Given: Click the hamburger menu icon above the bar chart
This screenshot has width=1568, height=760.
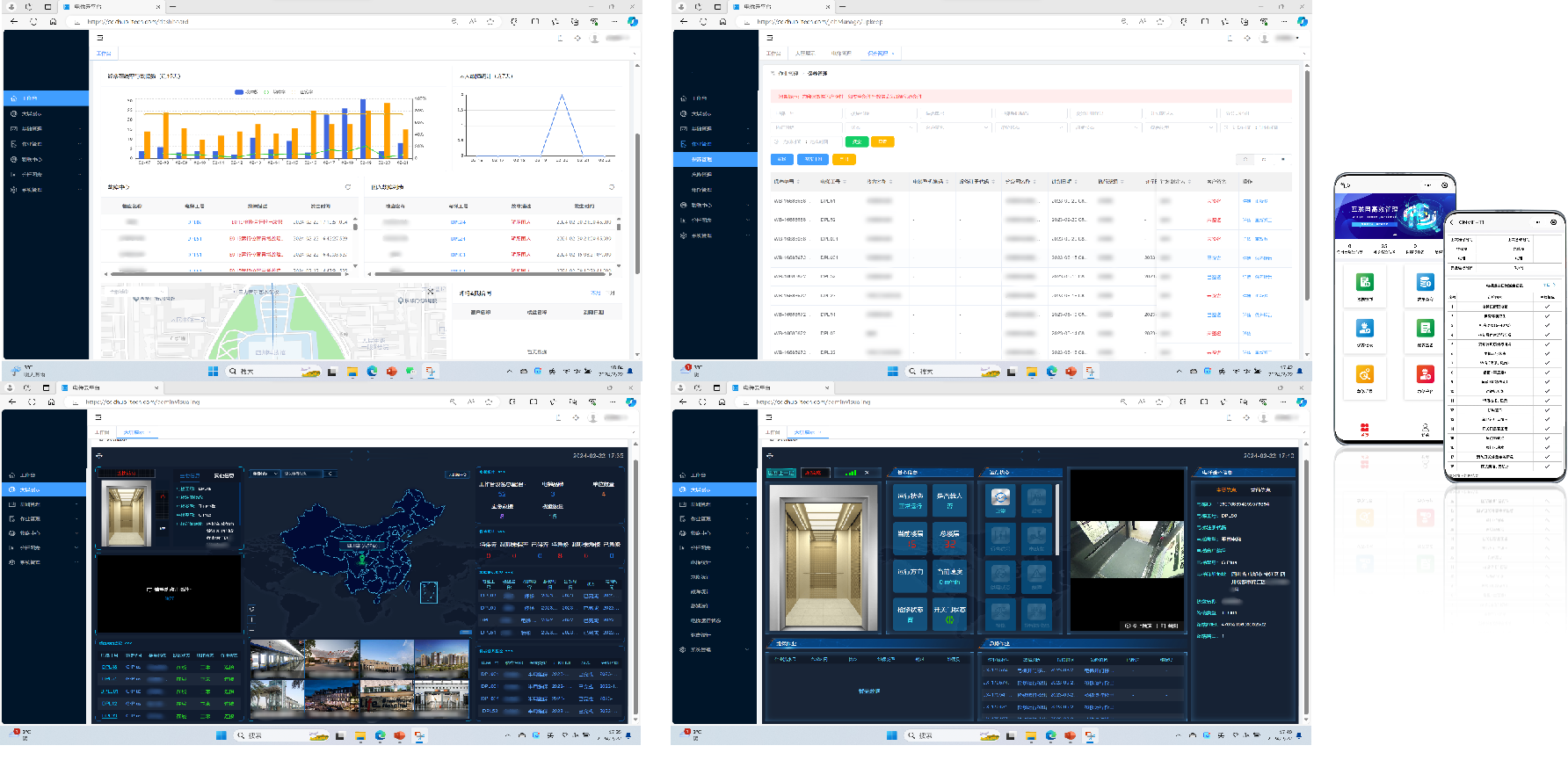Looking at the screenshot, I should click(100, 38).
